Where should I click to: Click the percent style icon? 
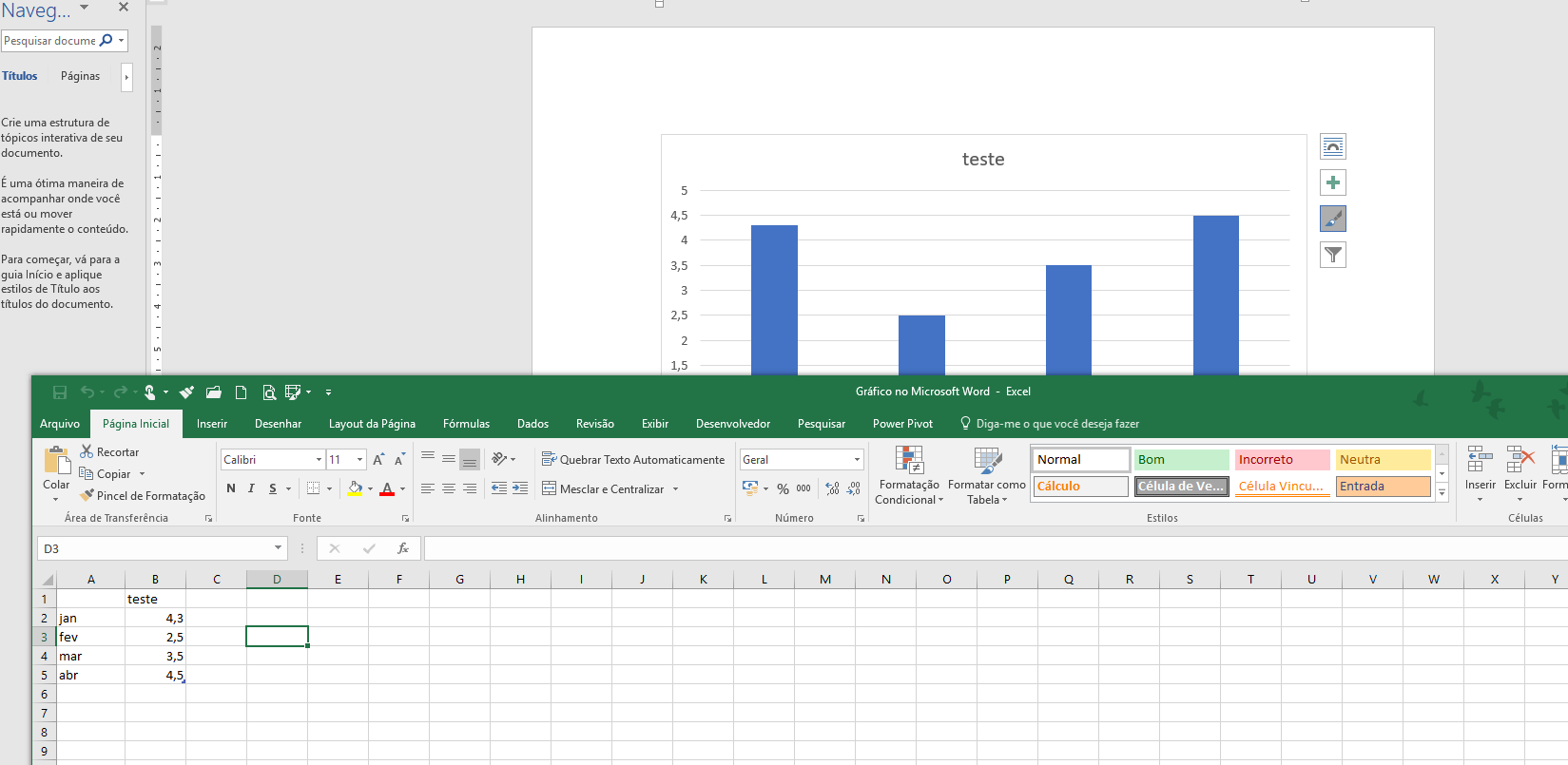783,488
